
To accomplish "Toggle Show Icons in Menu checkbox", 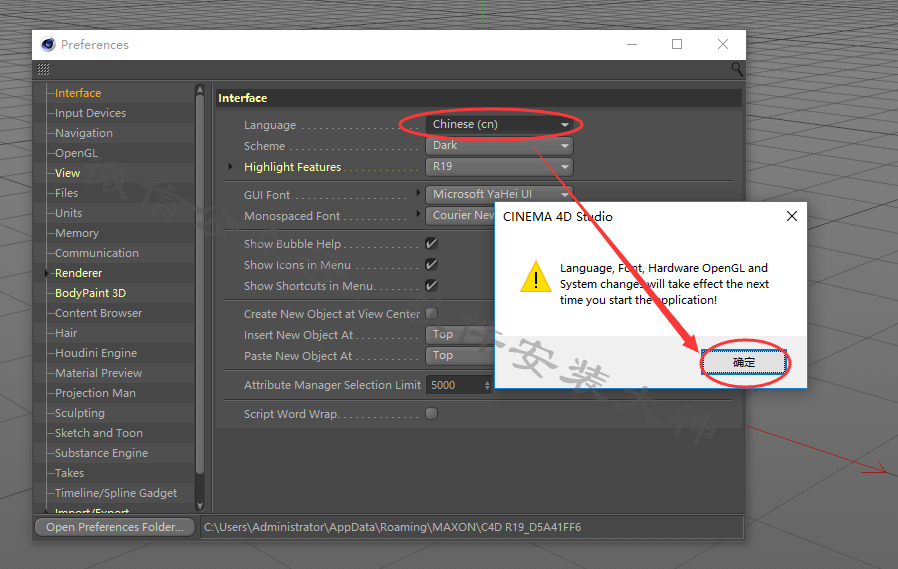I will tap(431, 264).
